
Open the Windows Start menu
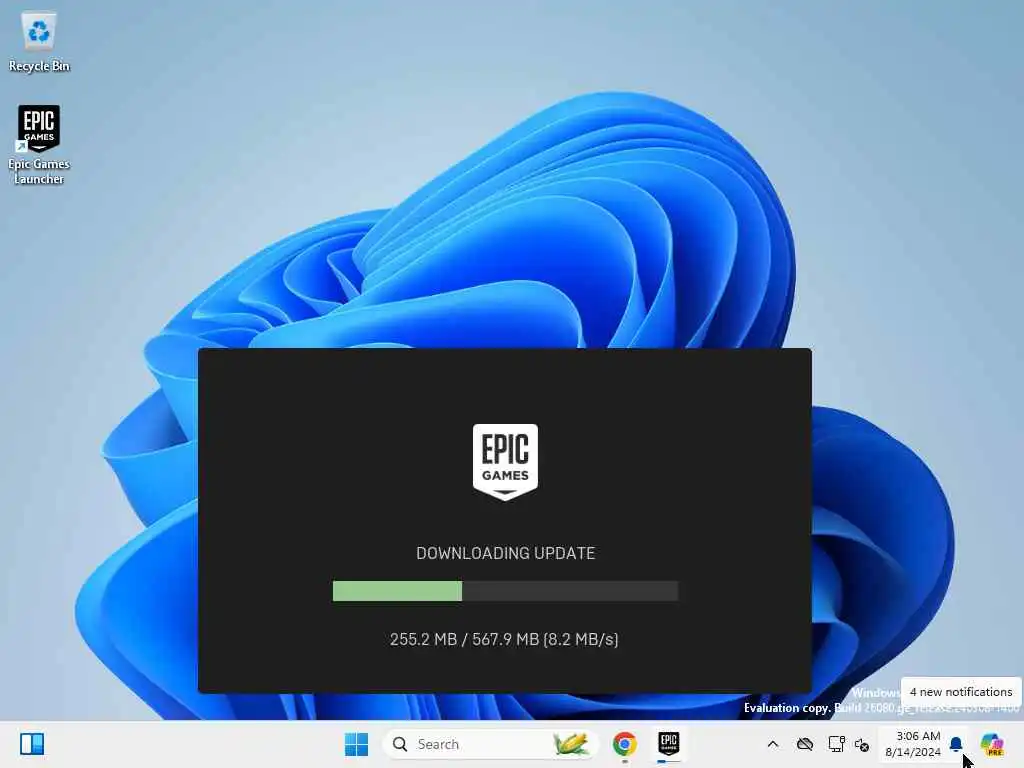click(x=356, y=744)
